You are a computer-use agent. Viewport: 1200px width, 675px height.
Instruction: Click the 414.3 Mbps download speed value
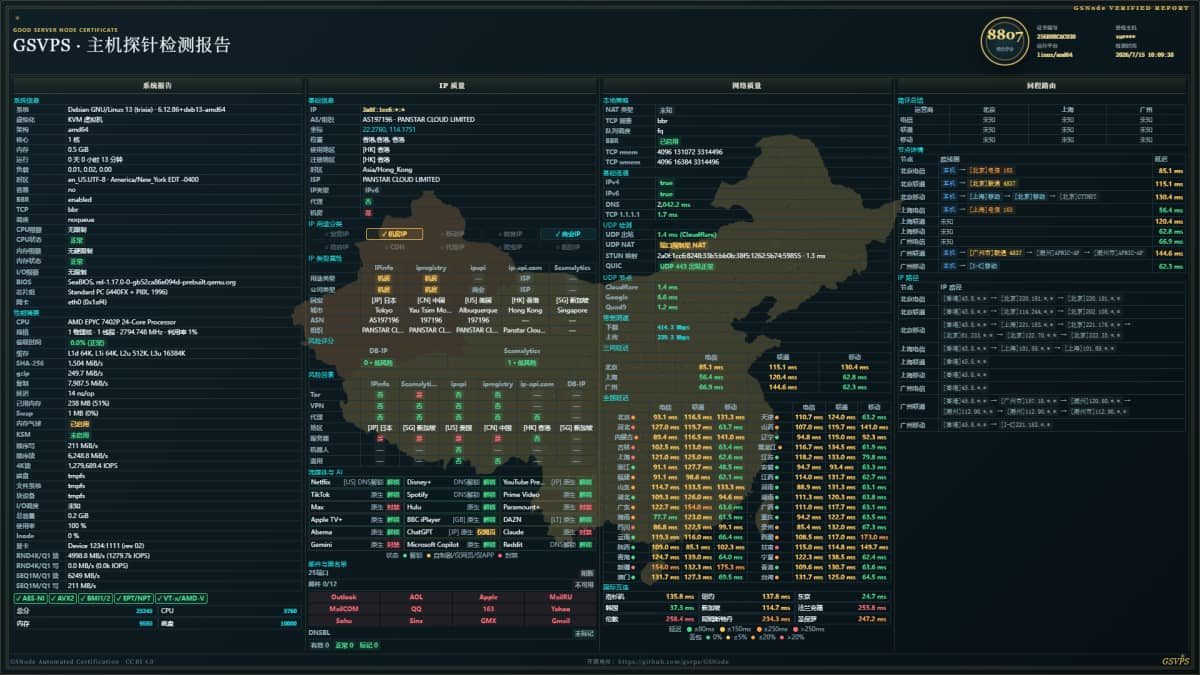(x=673, y=326)
